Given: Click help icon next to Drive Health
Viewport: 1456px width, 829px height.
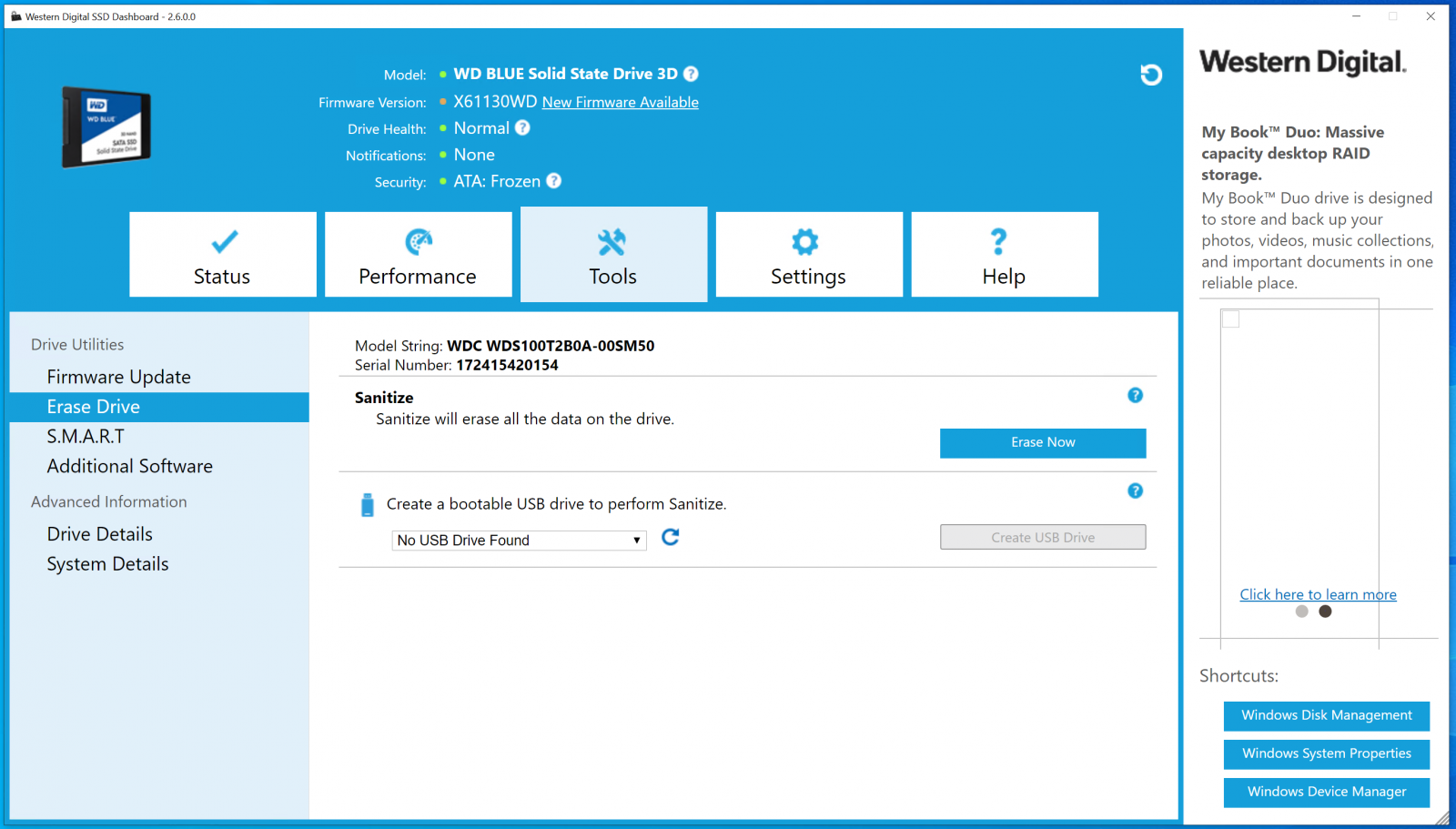Looking at the screenshot, I should (x=522, y=128).
